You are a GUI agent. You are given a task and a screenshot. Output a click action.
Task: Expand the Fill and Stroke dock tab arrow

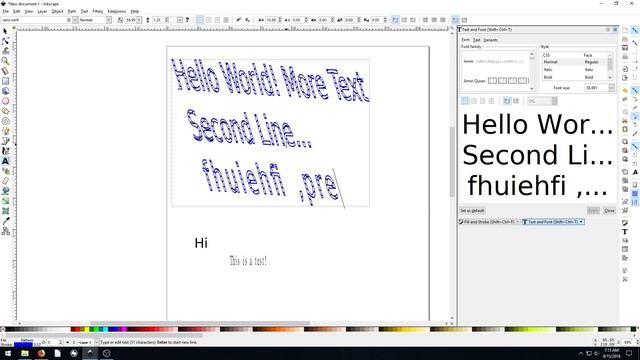tap(518, 222)
